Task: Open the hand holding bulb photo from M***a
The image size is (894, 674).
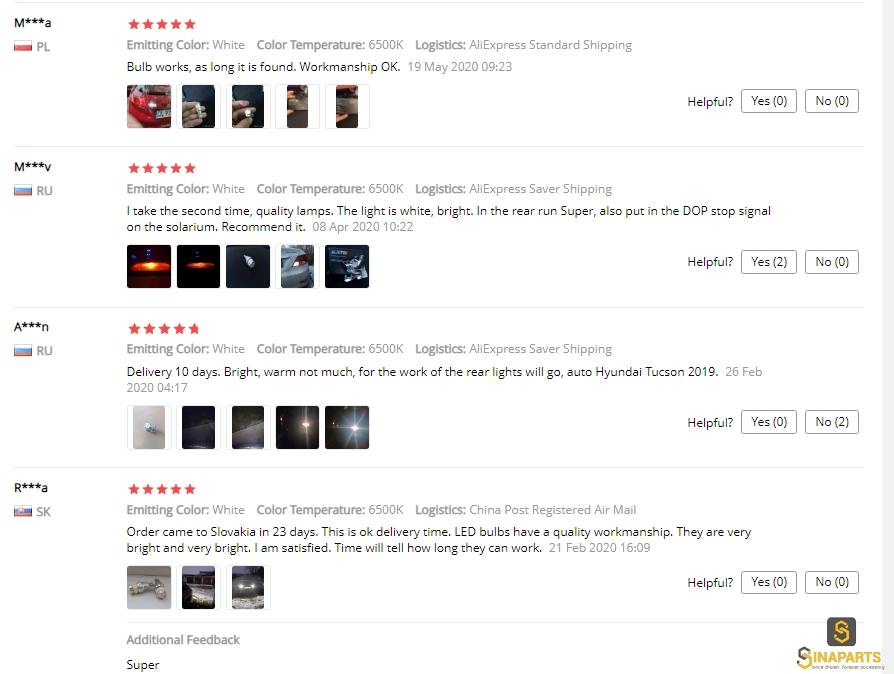Action: click(198, 107)
